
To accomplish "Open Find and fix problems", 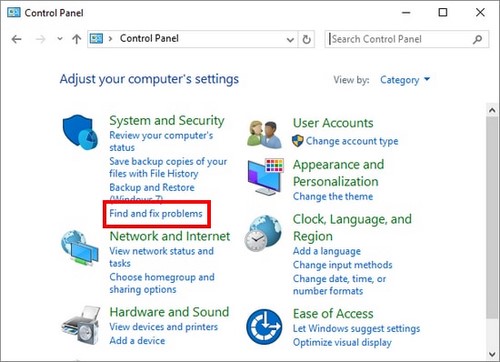I will pyautogui.click(x=156, y=213).
